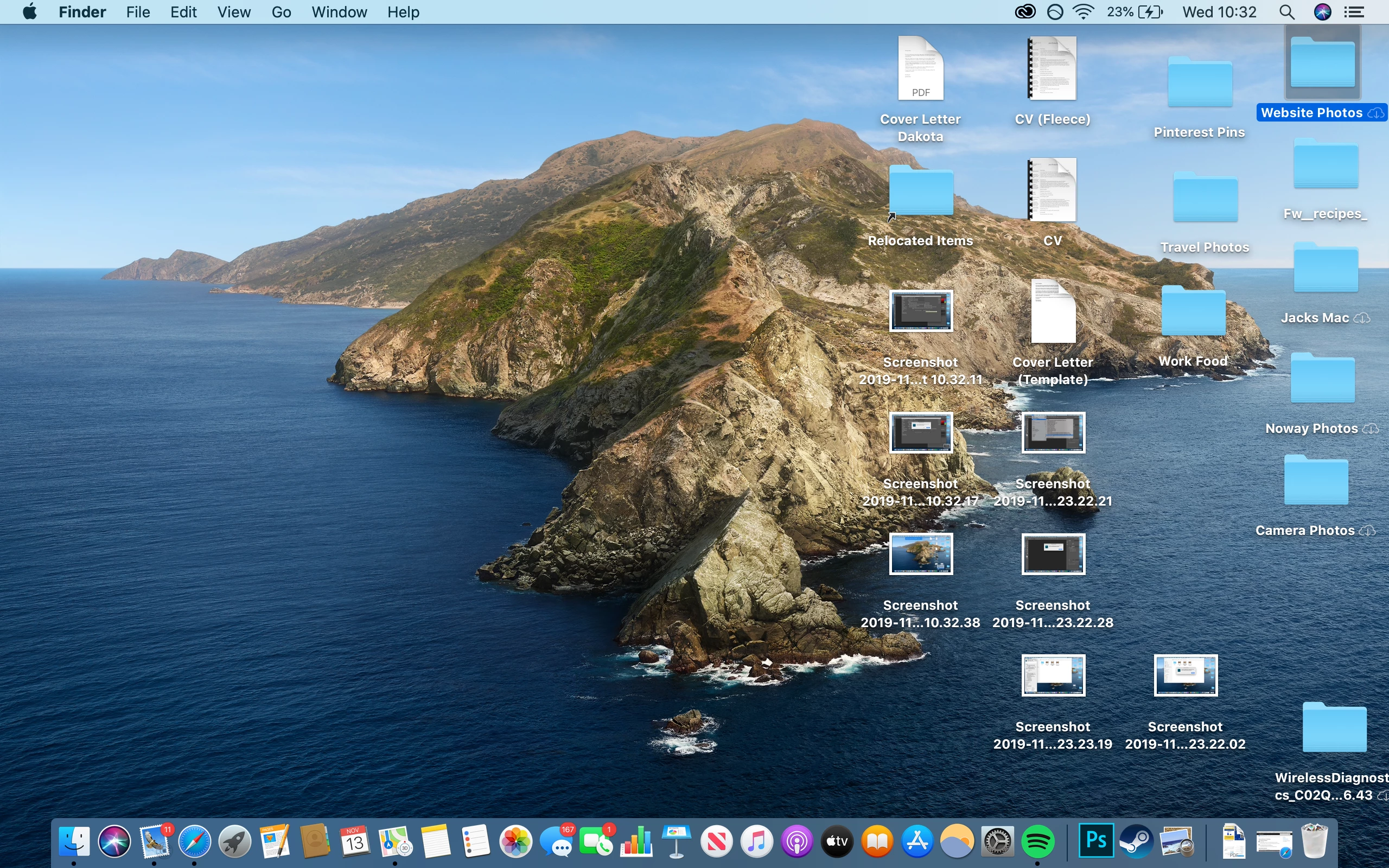The width and height of the screenshot is (1389, 868).
Task: Select the Travel Photos folder
Action: coord(1205,198)
